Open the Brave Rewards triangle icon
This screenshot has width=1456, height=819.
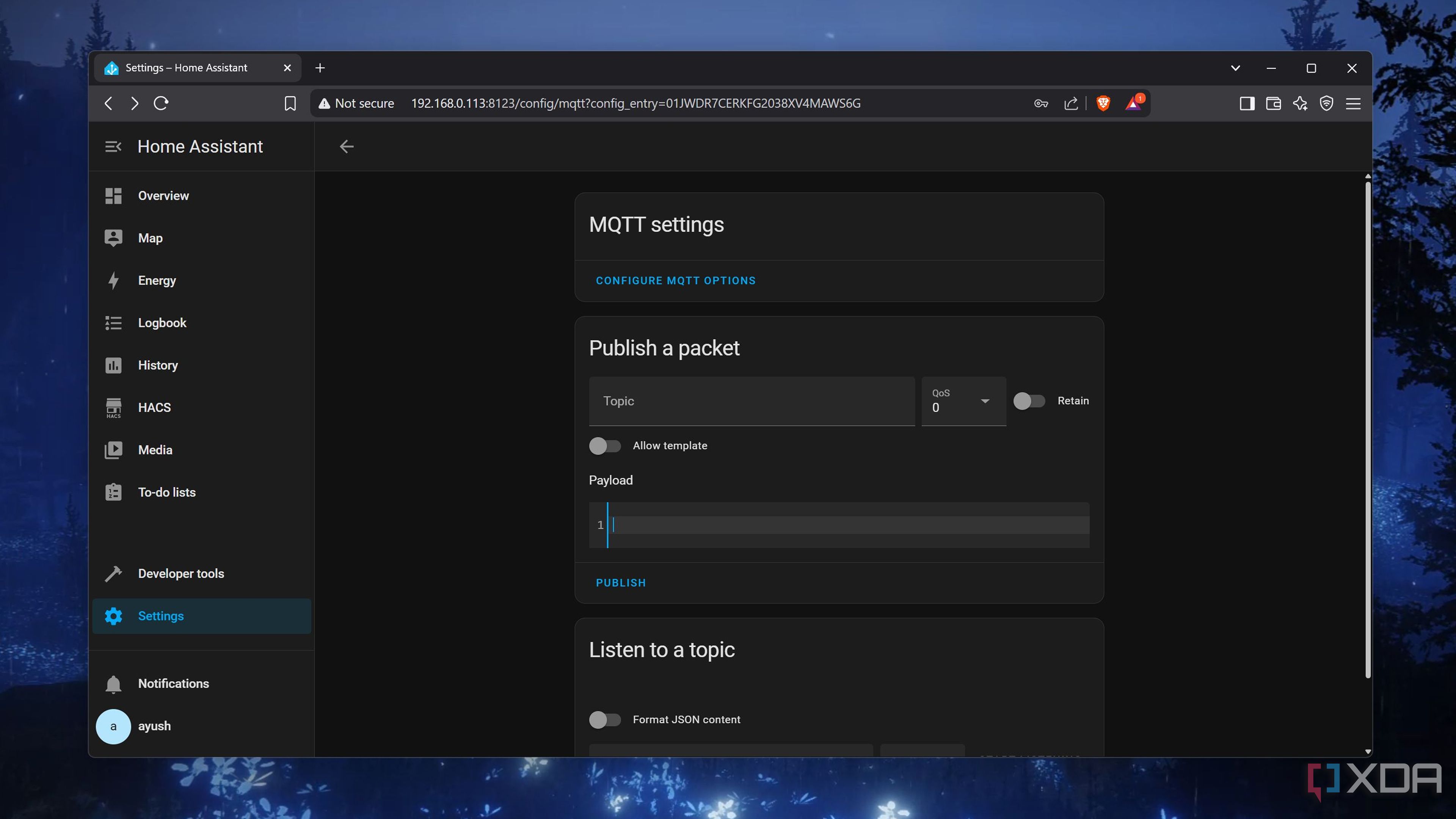(1133, 104)
